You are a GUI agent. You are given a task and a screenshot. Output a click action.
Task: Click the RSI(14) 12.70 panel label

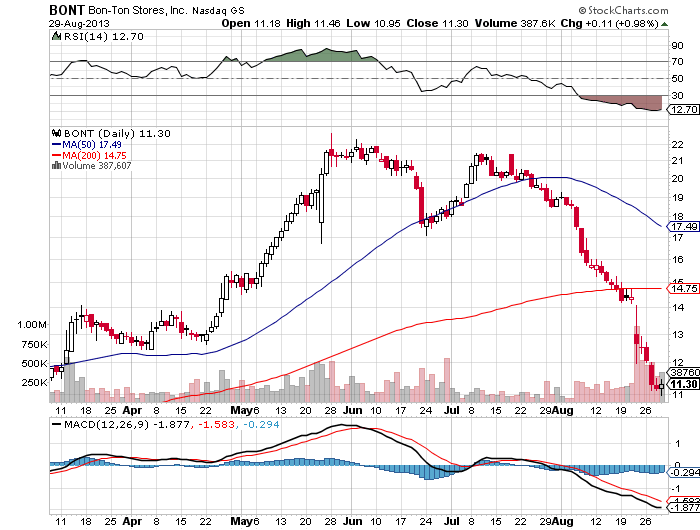pos(104,37)
